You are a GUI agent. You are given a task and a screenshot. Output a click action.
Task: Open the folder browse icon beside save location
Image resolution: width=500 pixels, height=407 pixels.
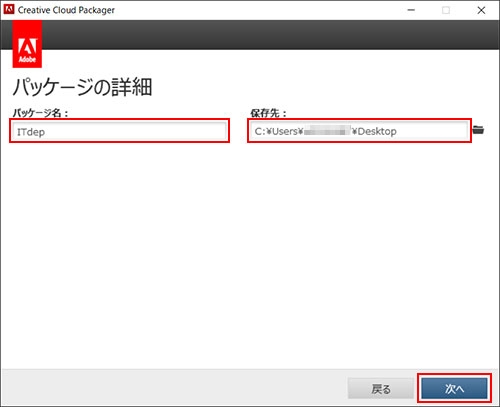[479, 130]
